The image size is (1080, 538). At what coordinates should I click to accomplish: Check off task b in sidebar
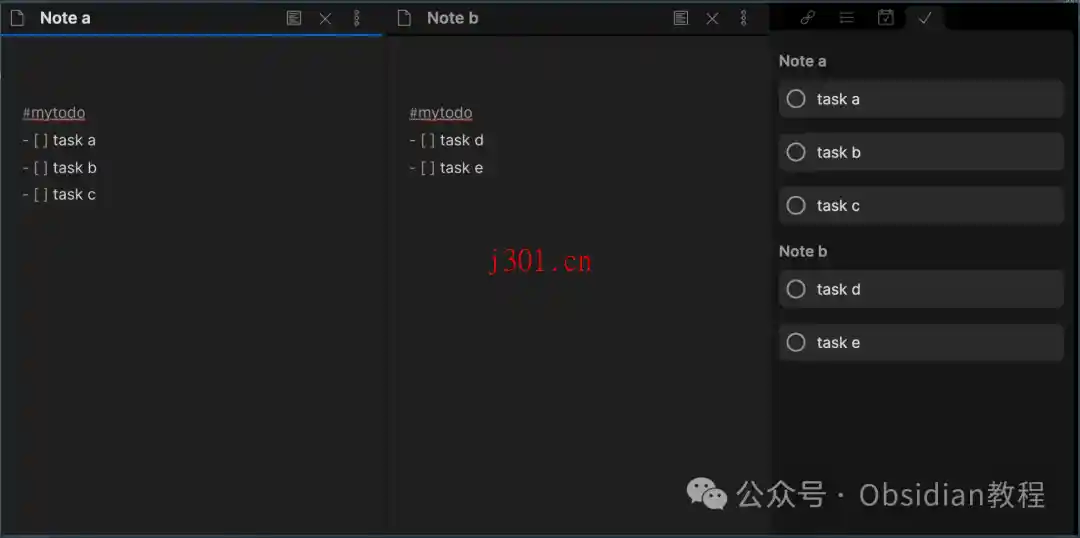[x=796, y=152]
